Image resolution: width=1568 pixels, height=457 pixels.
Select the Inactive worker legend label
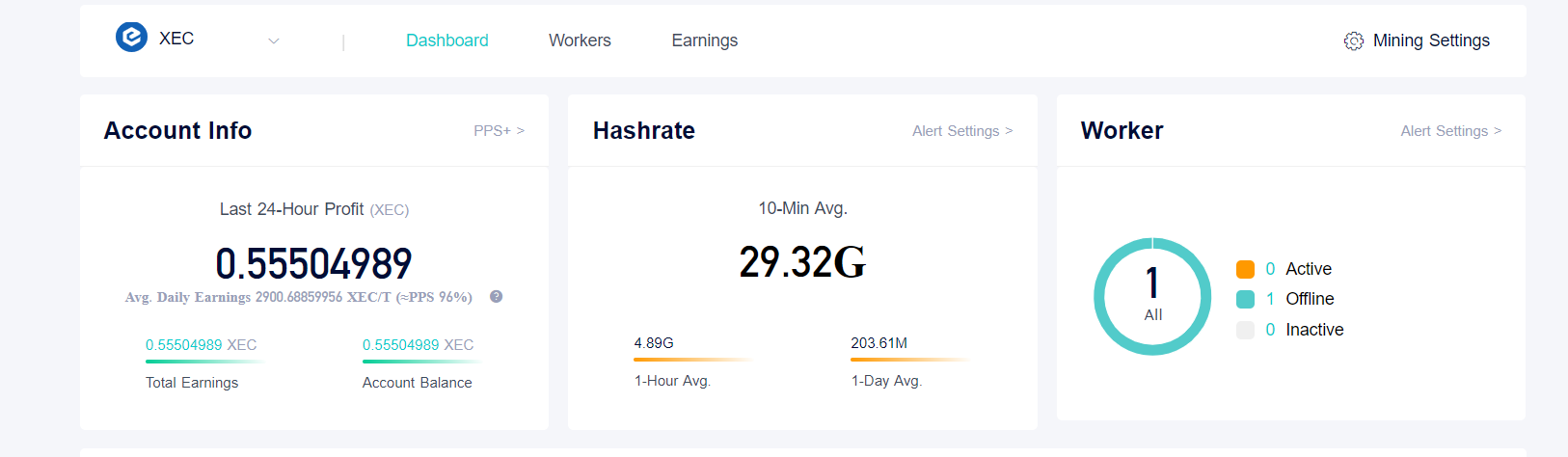[1314, 330]
